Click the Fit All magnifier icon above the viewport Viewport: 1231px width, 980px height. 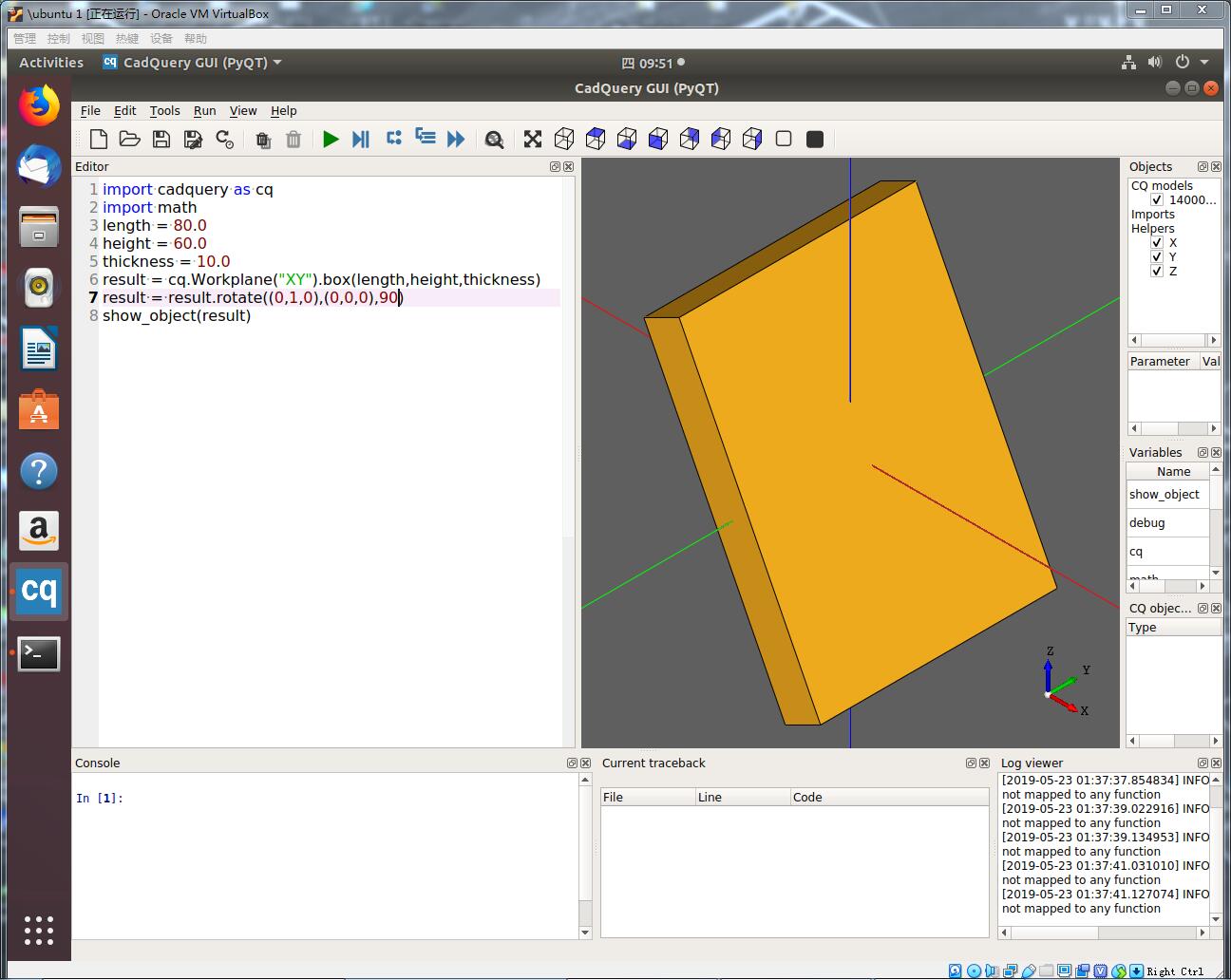click(494, 139)
